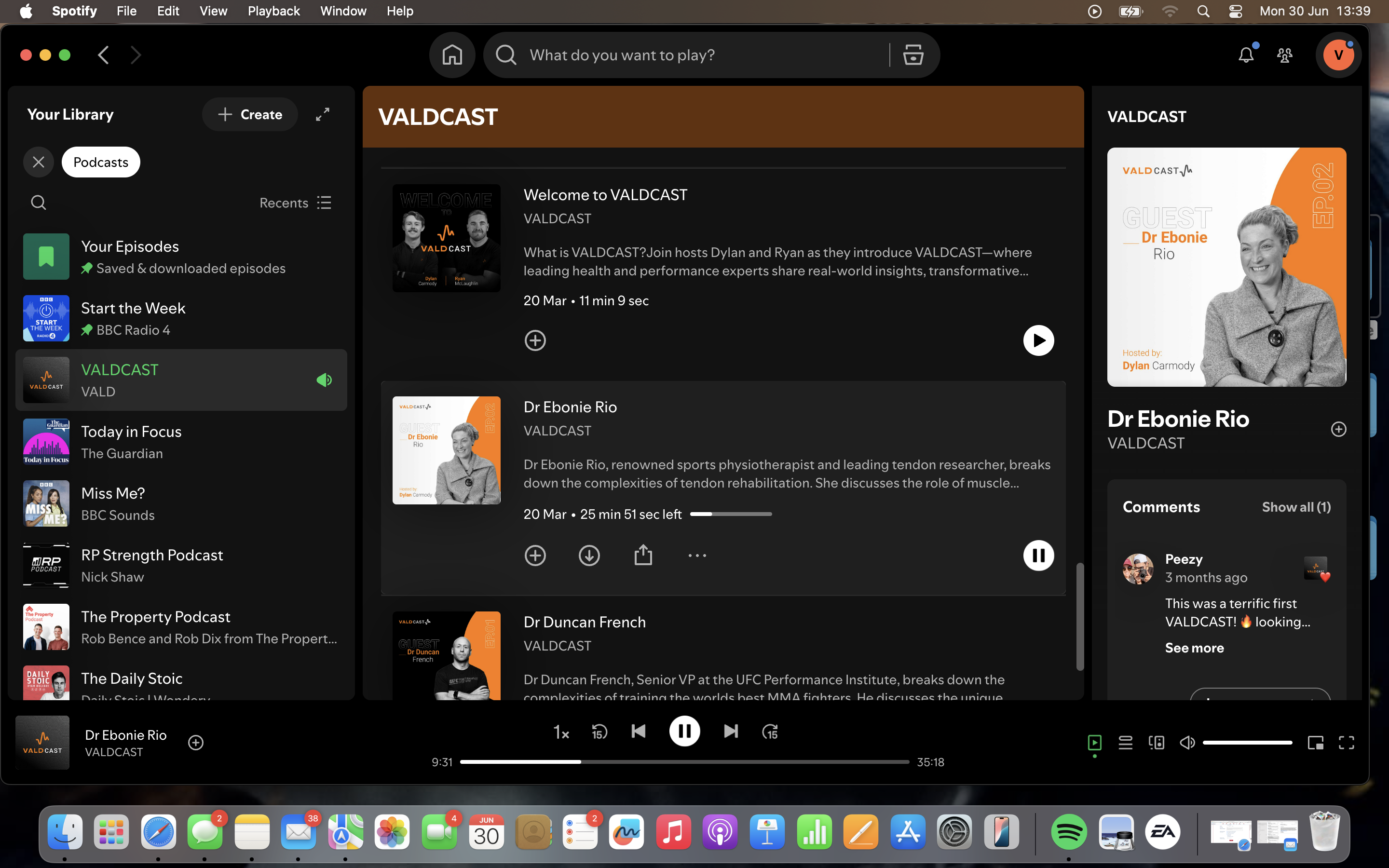Add now-playing episode via plus in player bar
1389x868 pixels.
tap(196, 742)
